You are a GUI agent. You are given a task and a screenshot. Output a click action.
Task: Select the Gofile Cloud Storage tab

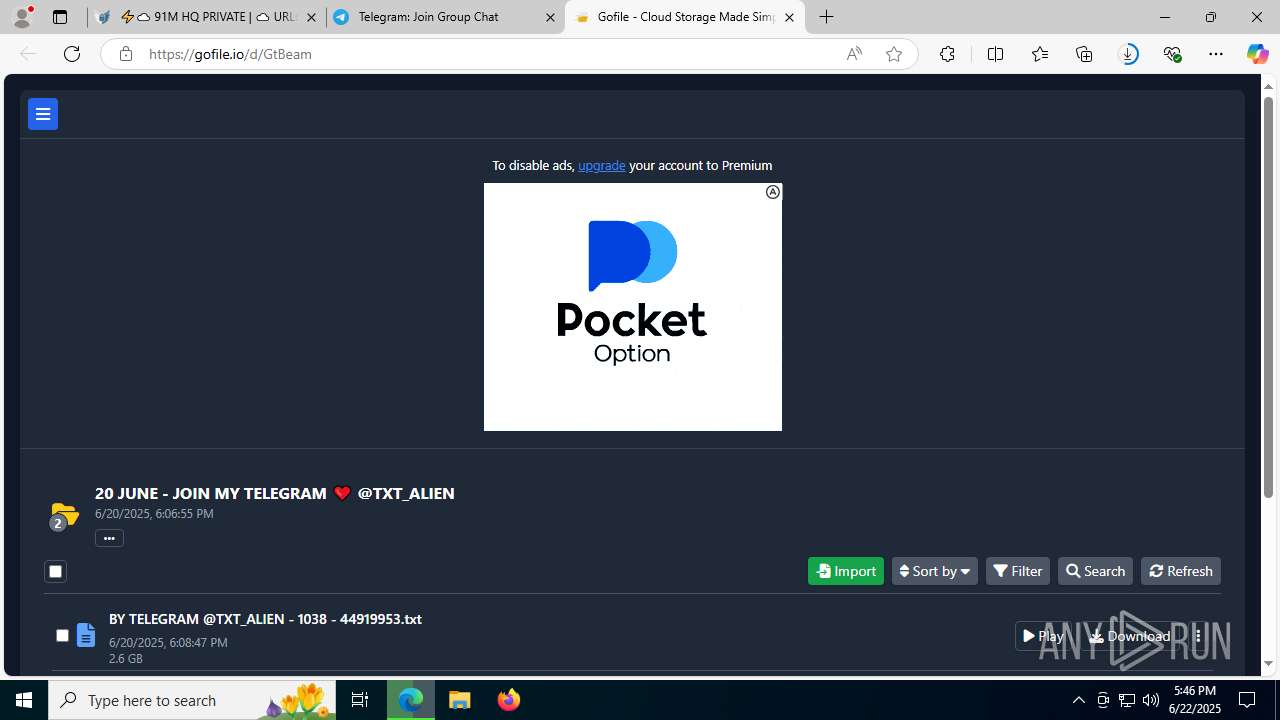click(x=685, y=17)
